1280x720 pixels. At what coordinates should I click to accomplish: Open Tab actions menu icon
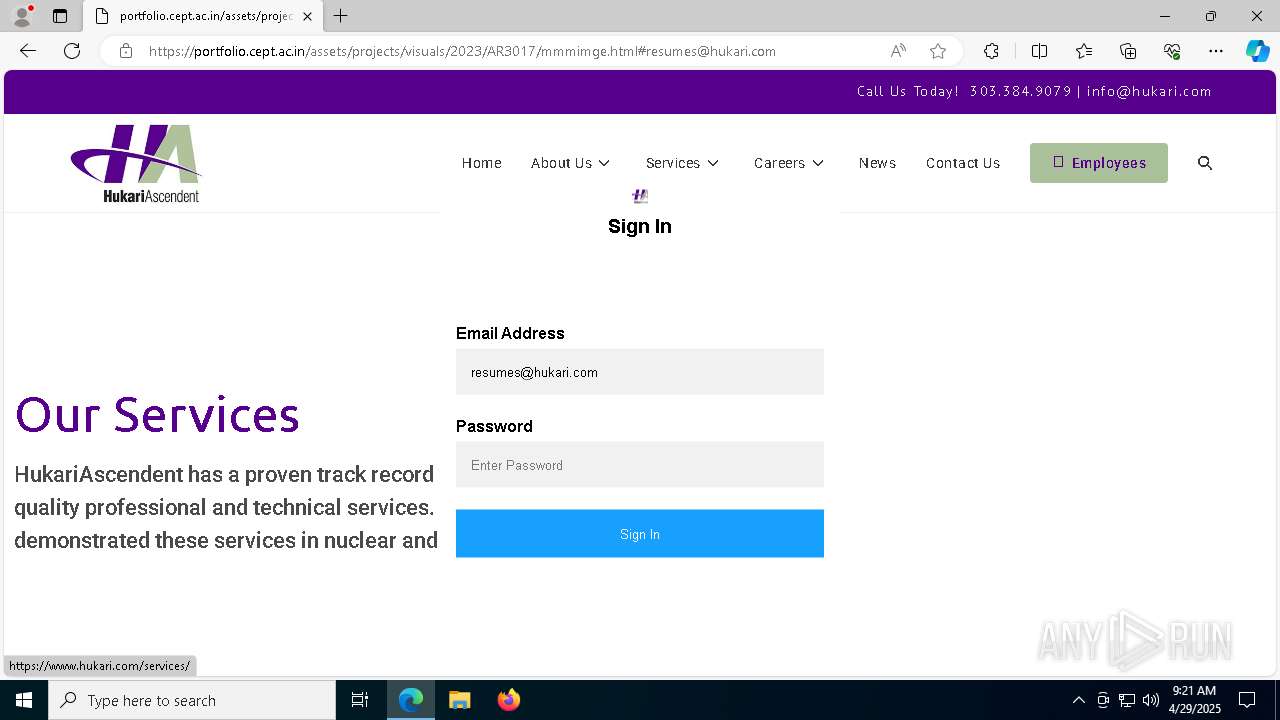coord(60,16)
